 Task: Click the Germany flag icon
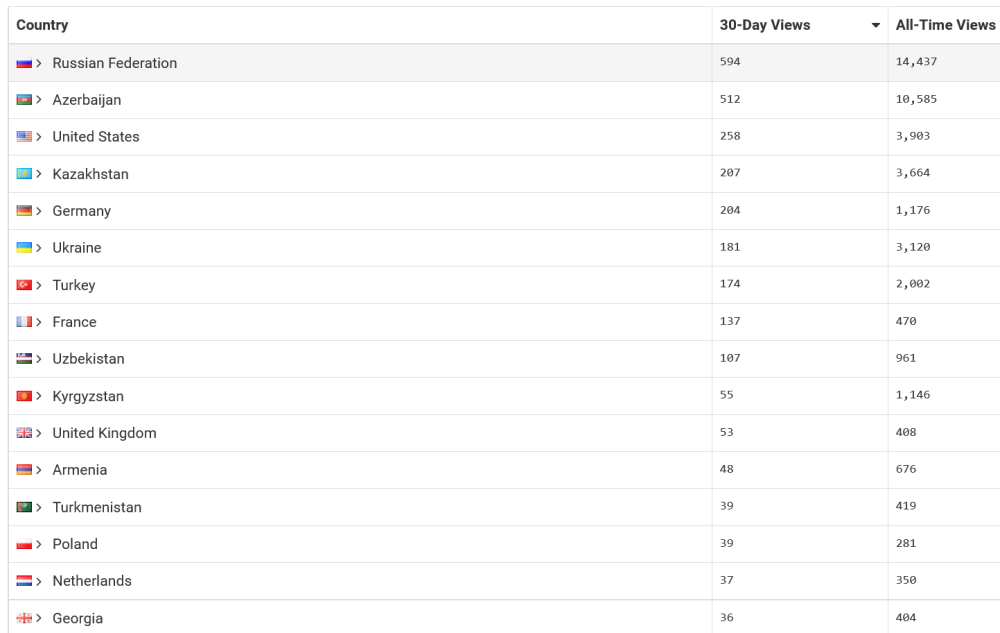(24, 211)
